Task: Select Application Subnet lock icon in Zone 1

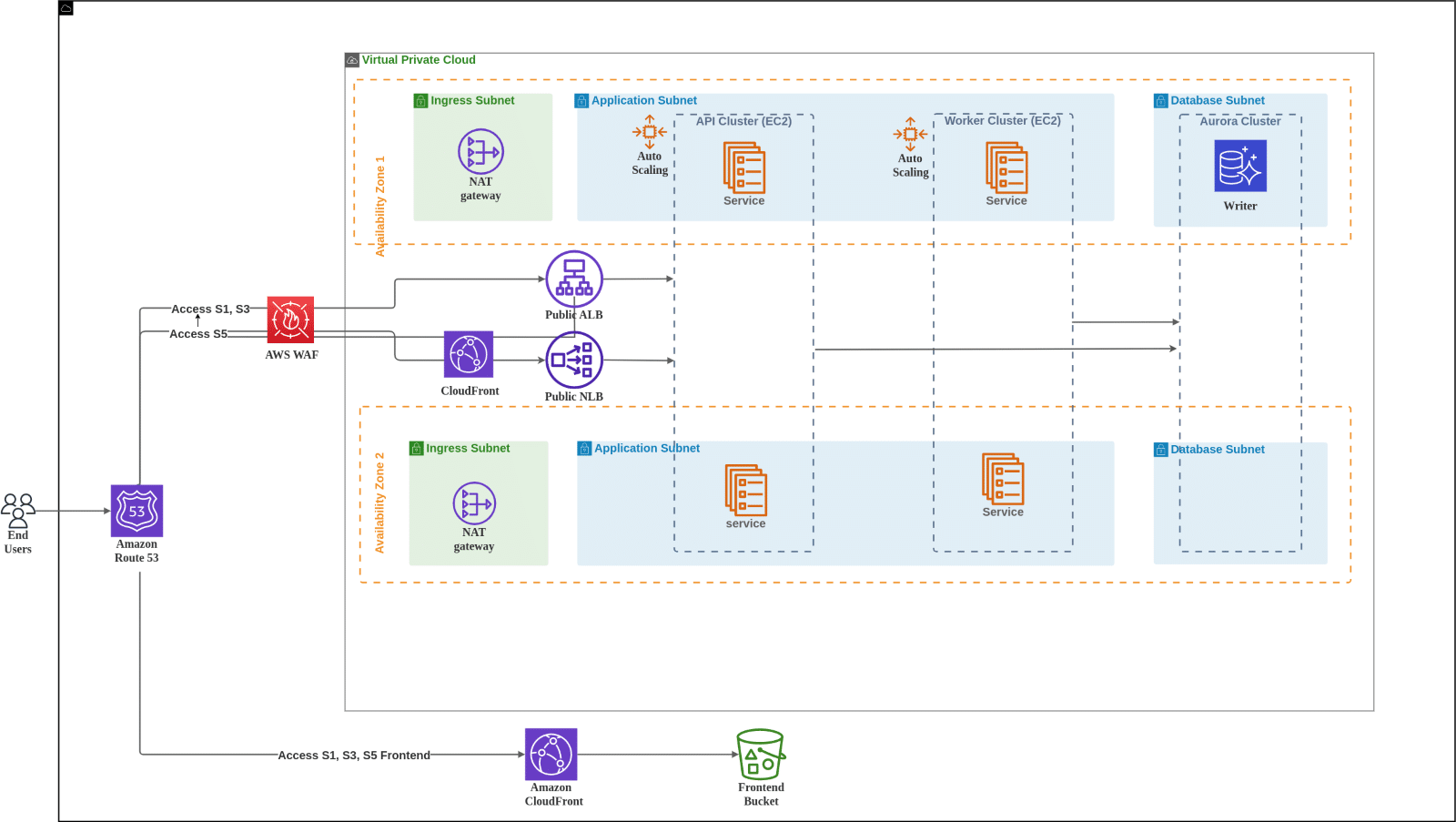Action: click(x=581, y=101)
